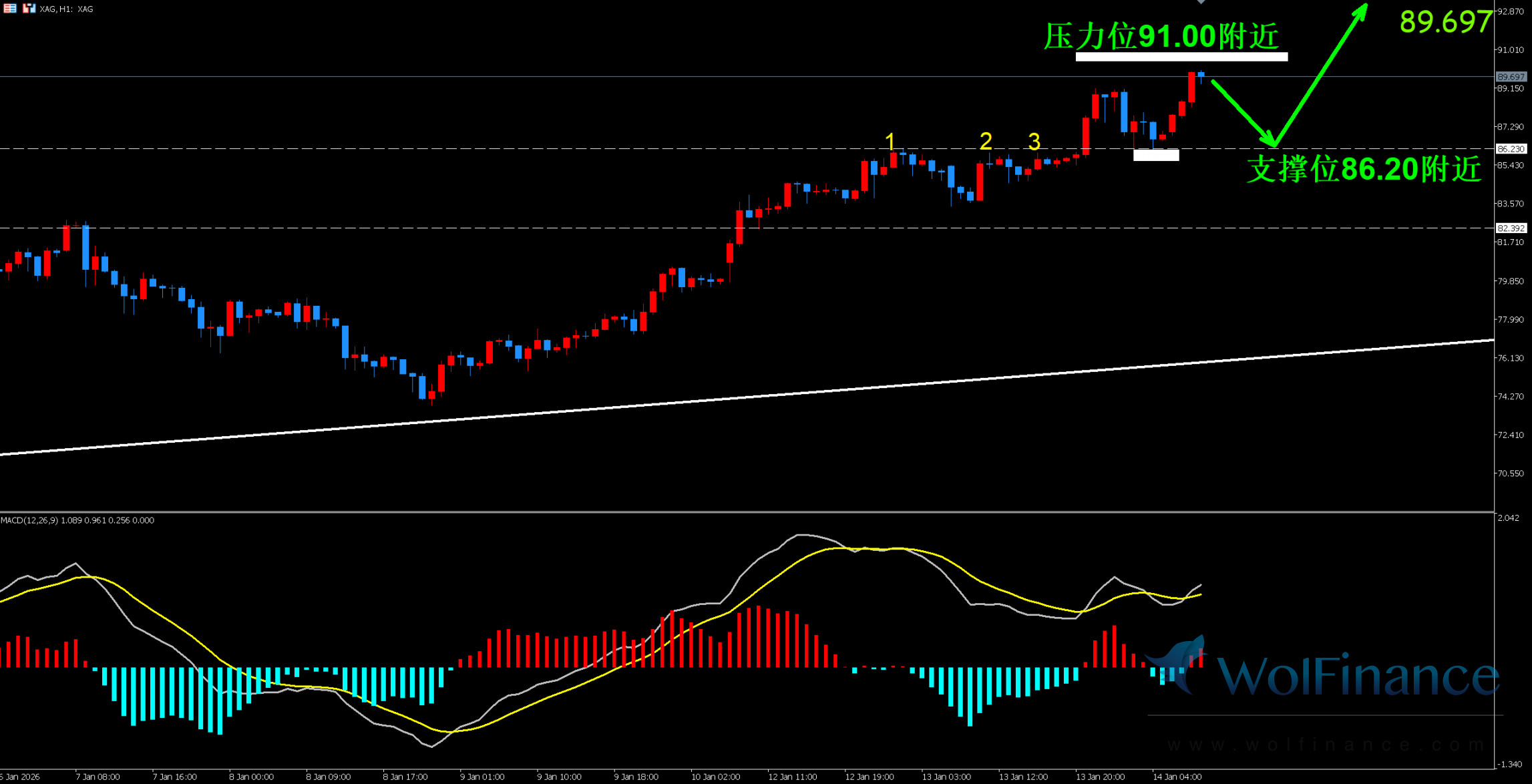Click the www.wolfinance.com watermark link

(1326, 745)
